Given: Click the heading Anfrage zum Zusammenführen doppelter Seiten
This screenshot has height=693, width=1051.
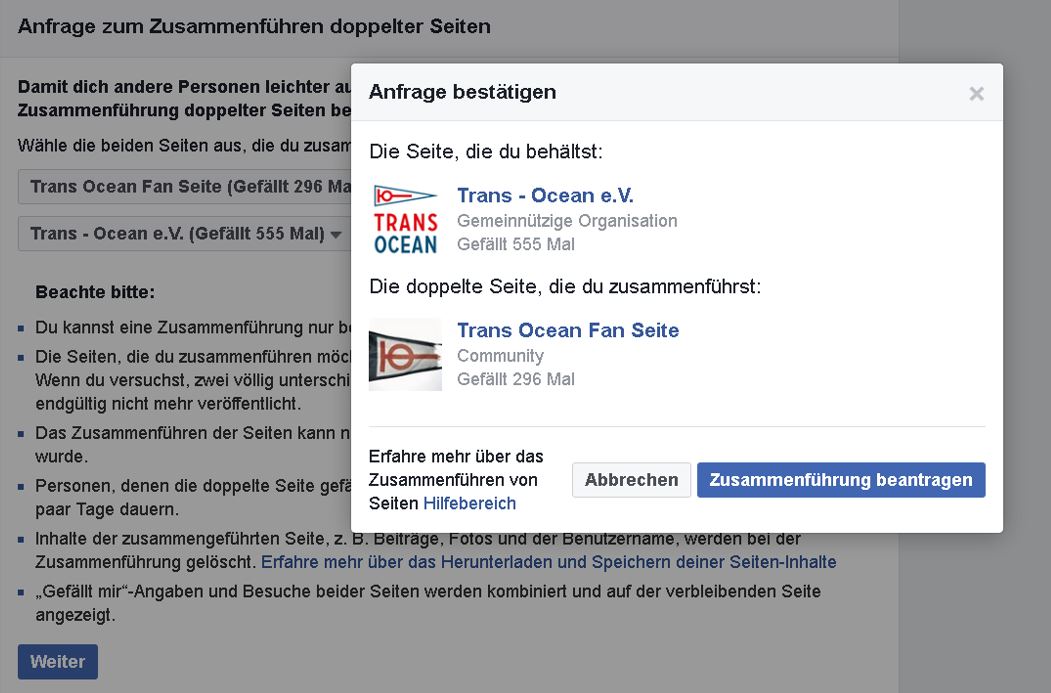Looking at the screenshot, I should point(254,26).
